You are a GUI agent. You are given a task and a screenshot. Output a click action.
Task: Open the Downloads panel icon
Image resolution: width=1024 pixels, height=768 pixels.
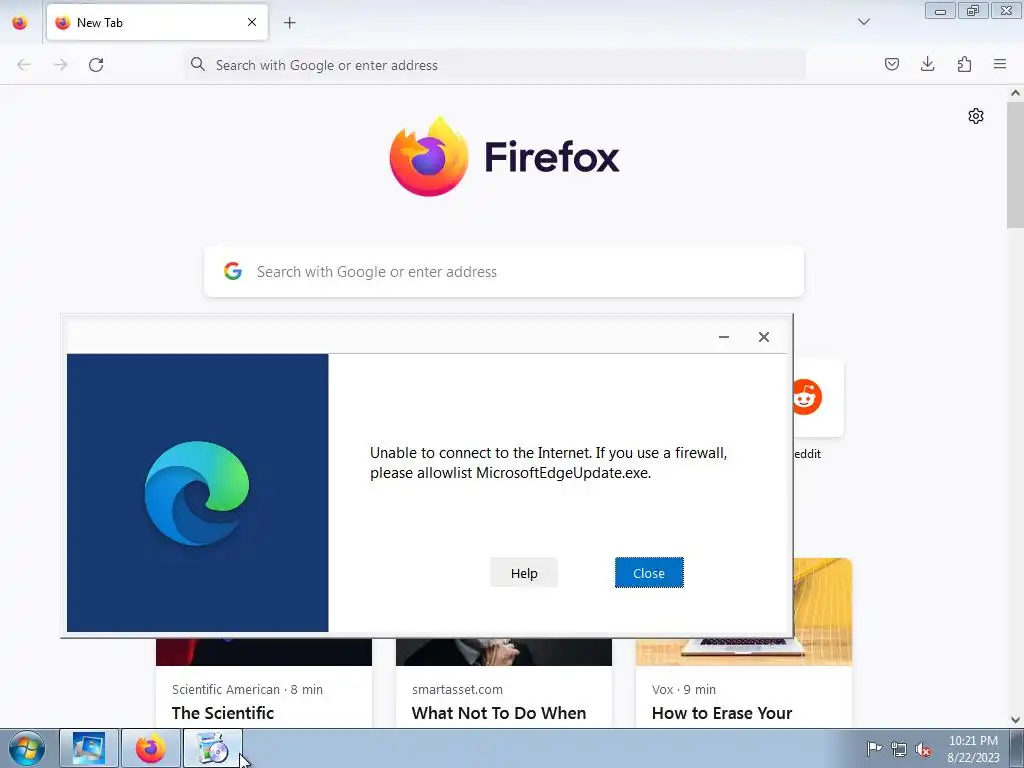point(927,64)
